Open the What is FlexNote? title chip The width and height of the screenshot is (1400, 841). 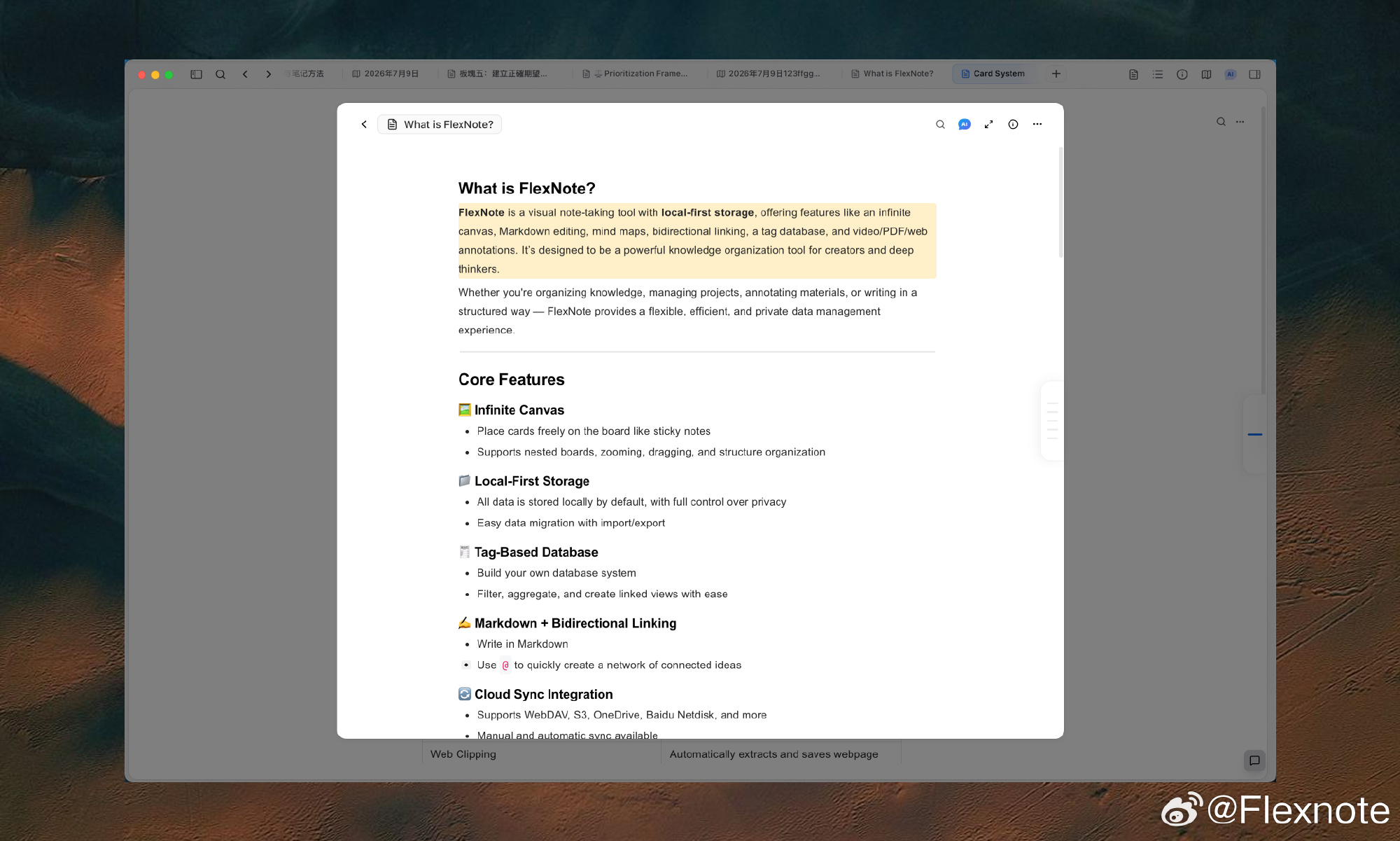pyautogui.click(x=440, y=125)
